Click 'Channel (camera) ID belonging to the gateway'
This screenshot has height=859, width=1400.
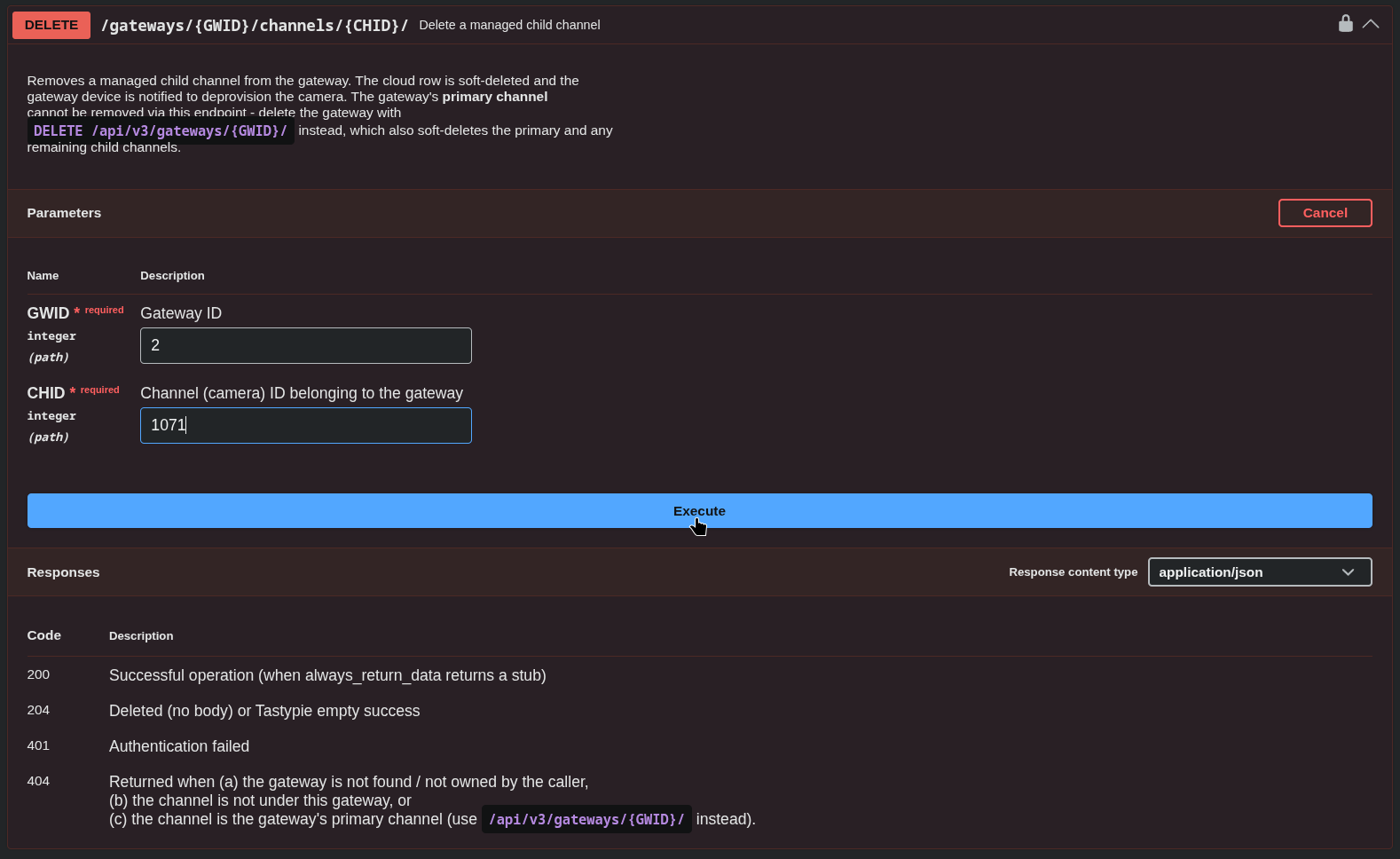[302, 393]
